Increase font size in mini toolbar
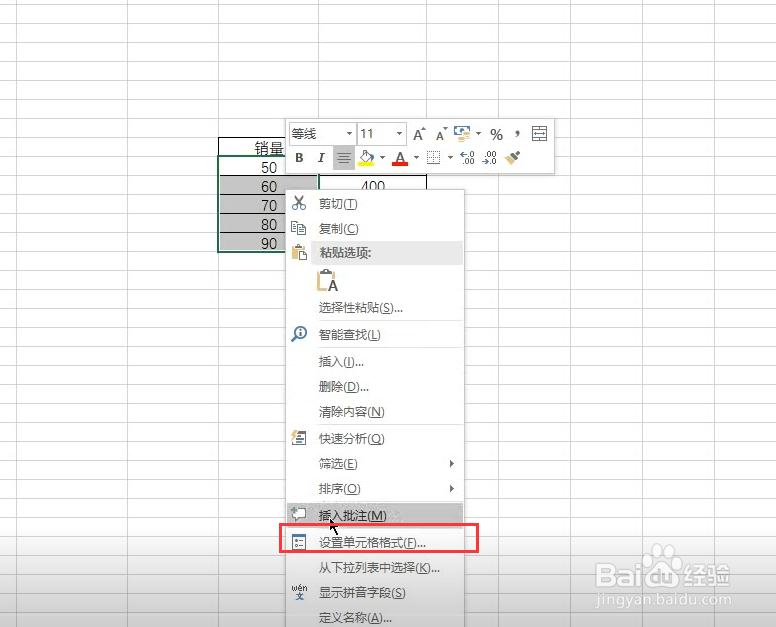Image resolution: width=776 pixels, height=627 pixels. tap(419, 134)
